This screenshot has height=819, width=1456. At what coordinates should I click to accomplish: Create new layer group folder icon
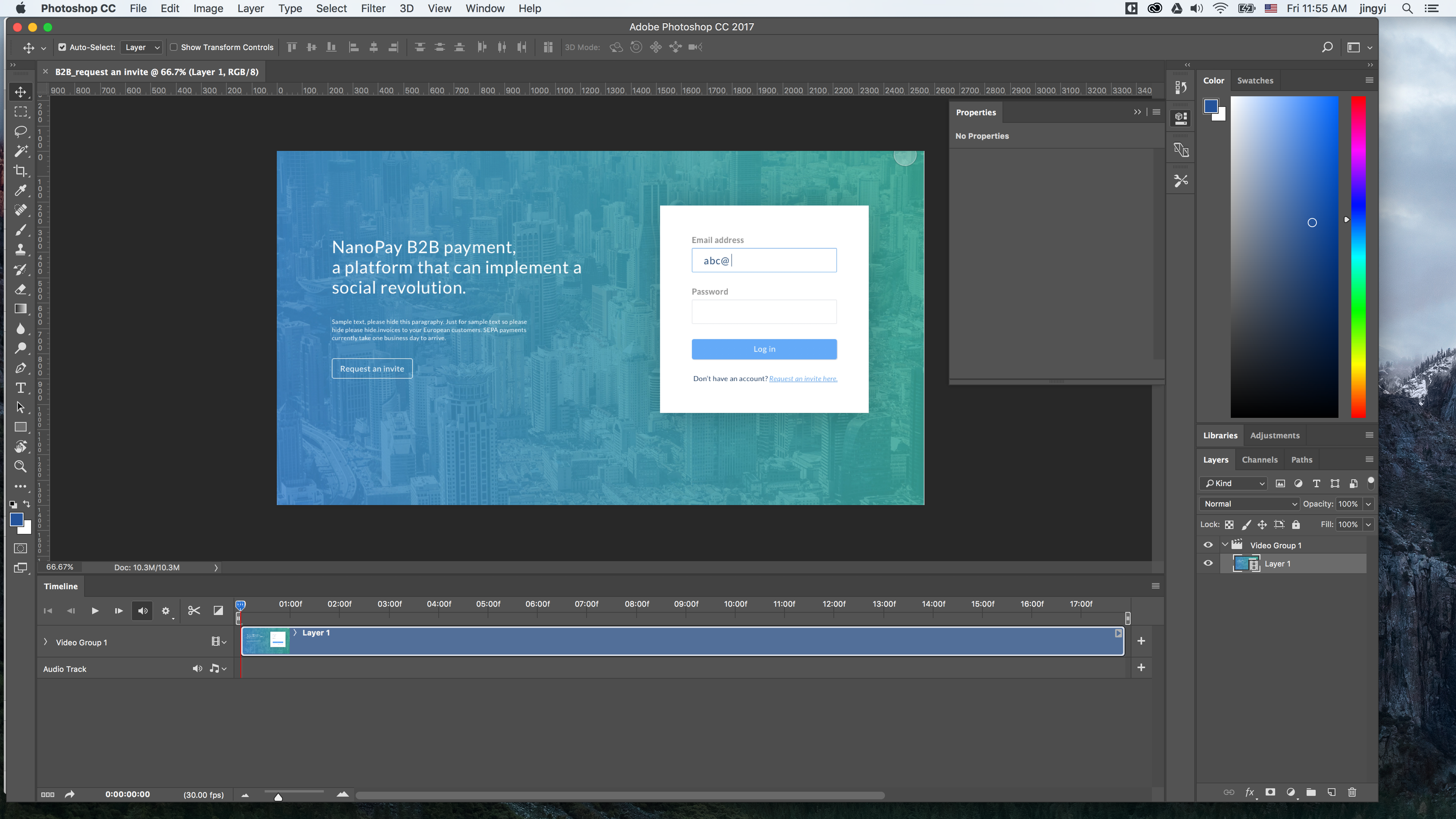pos(1311,792)
